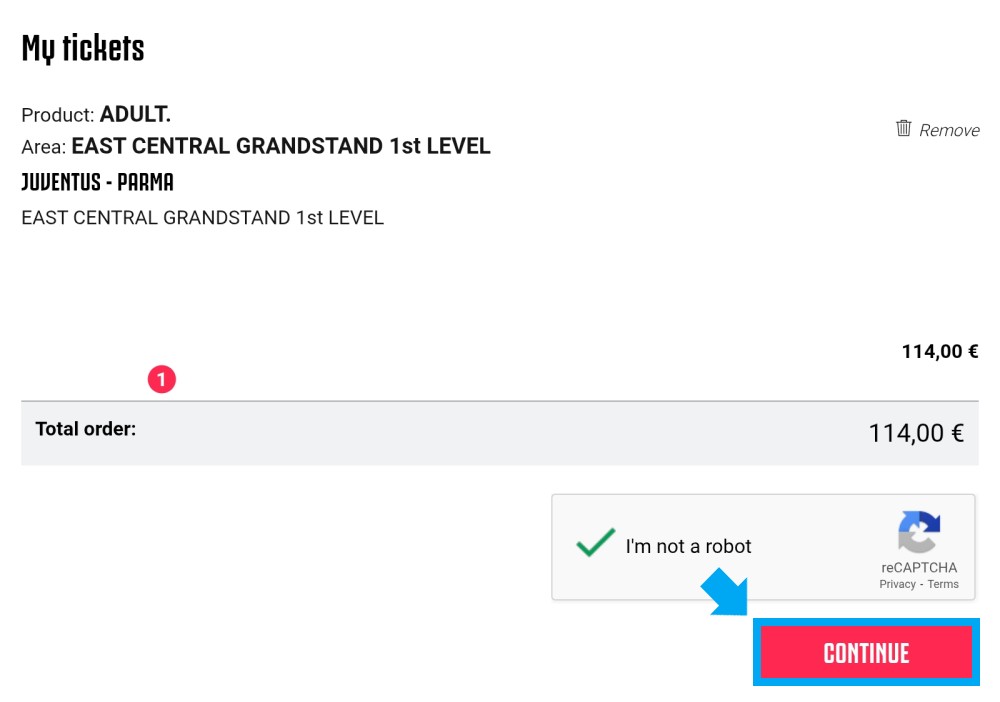The width and height of the screenshot is (1000, 702).
Task: Click the grey Total order summary bar
Action: coord(499,433)
